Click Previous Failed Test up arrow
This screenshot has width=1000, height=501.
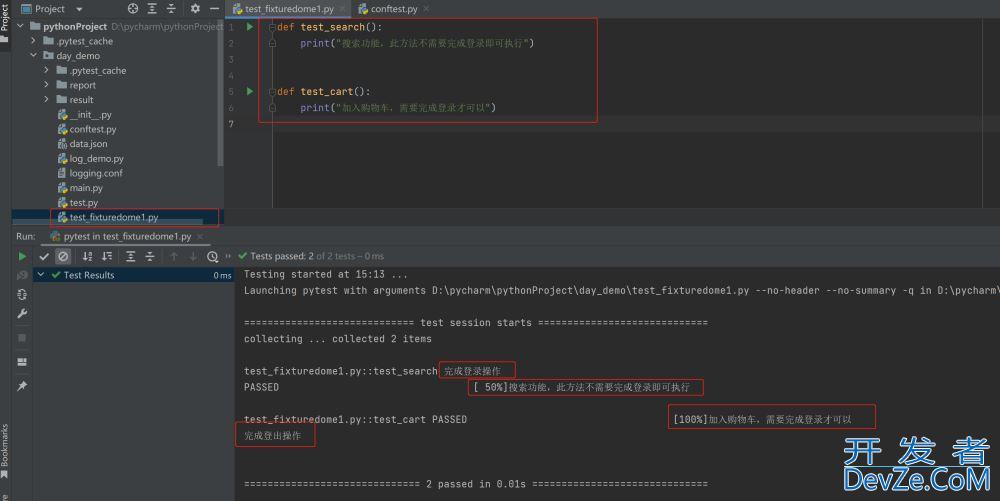click(174, 256)
